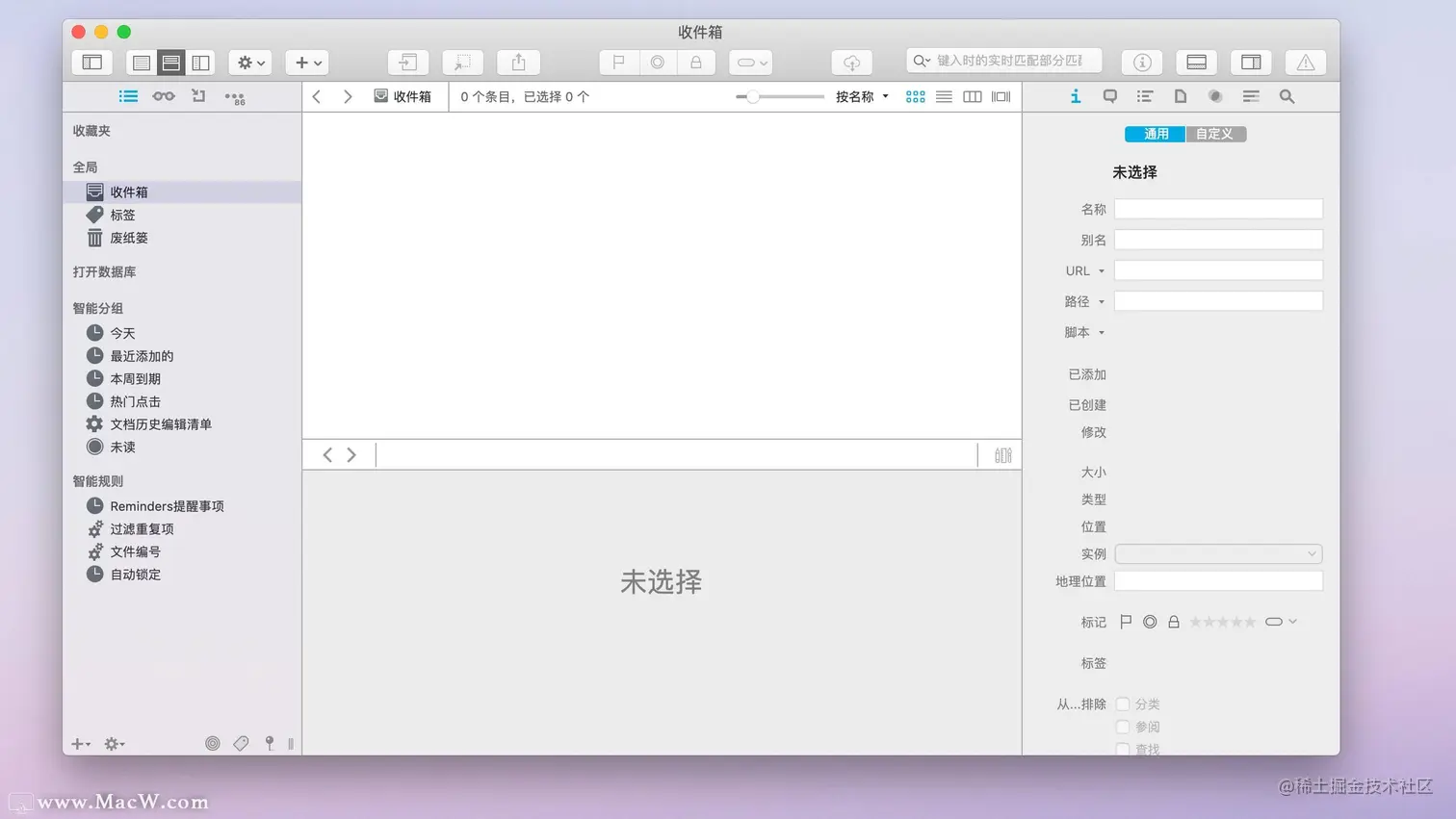Select 文件编号 smart rule
Viewport: 1456px width, 819px height.
point(182,551)
